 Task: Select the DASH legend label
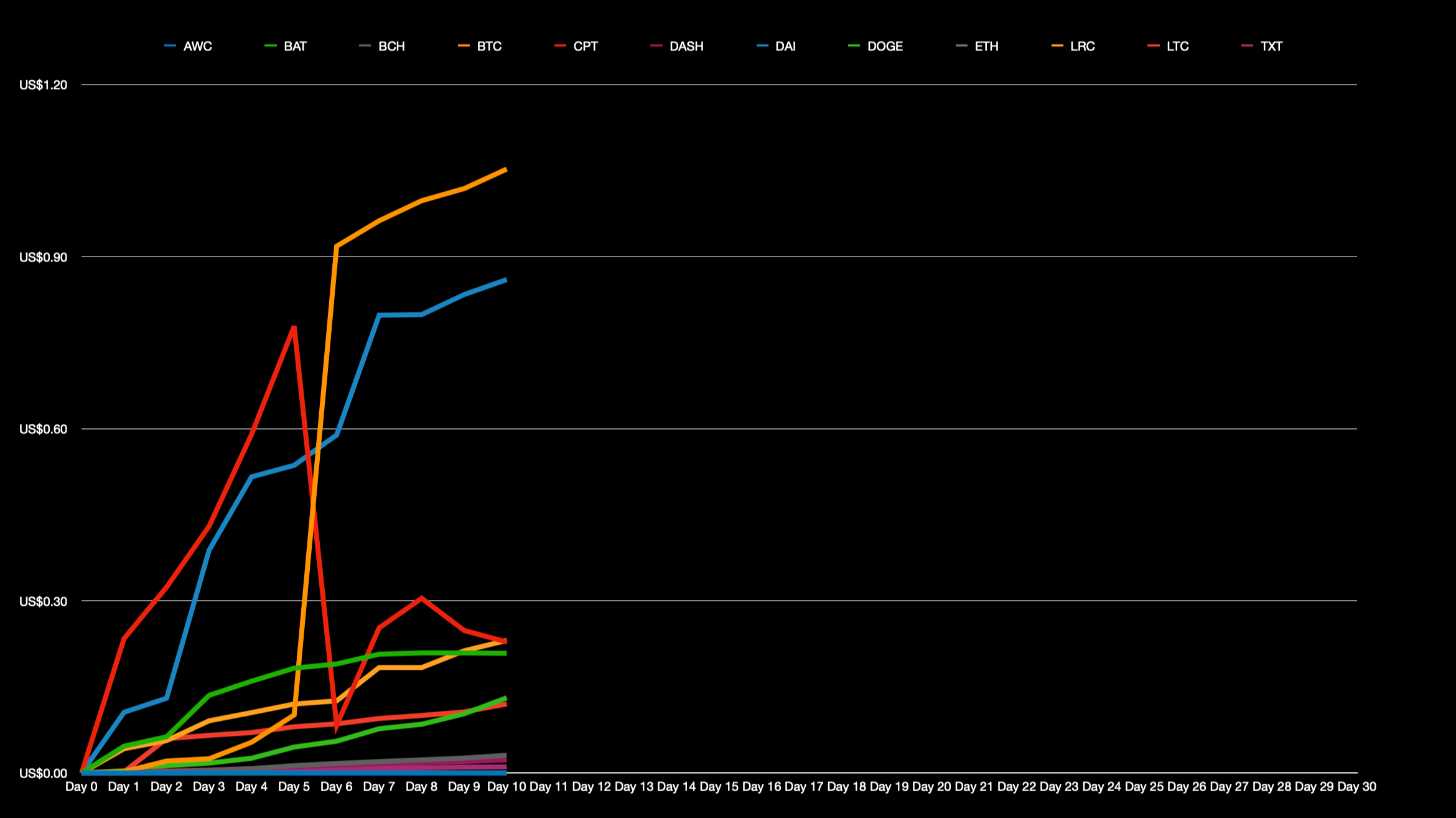(x=686, y=47)
